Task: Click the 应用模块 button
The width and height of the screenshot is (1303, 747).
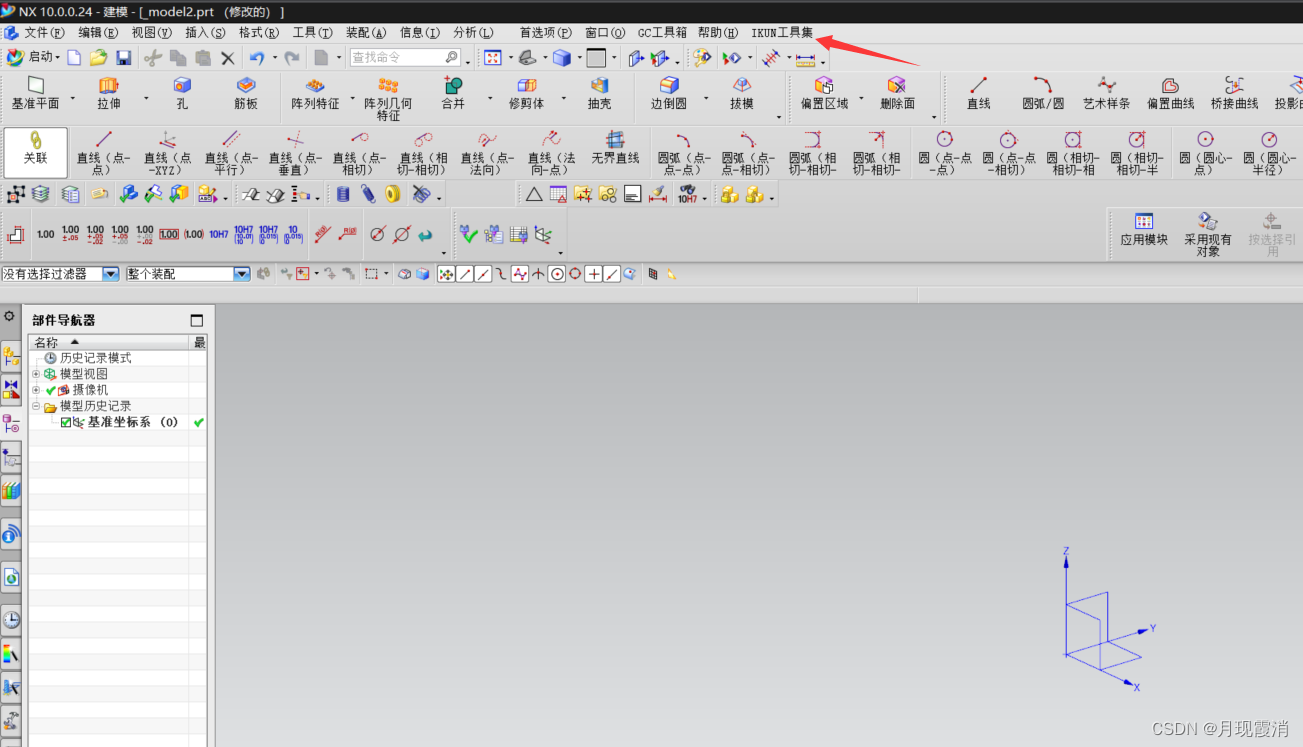Action: point(1143,230)
